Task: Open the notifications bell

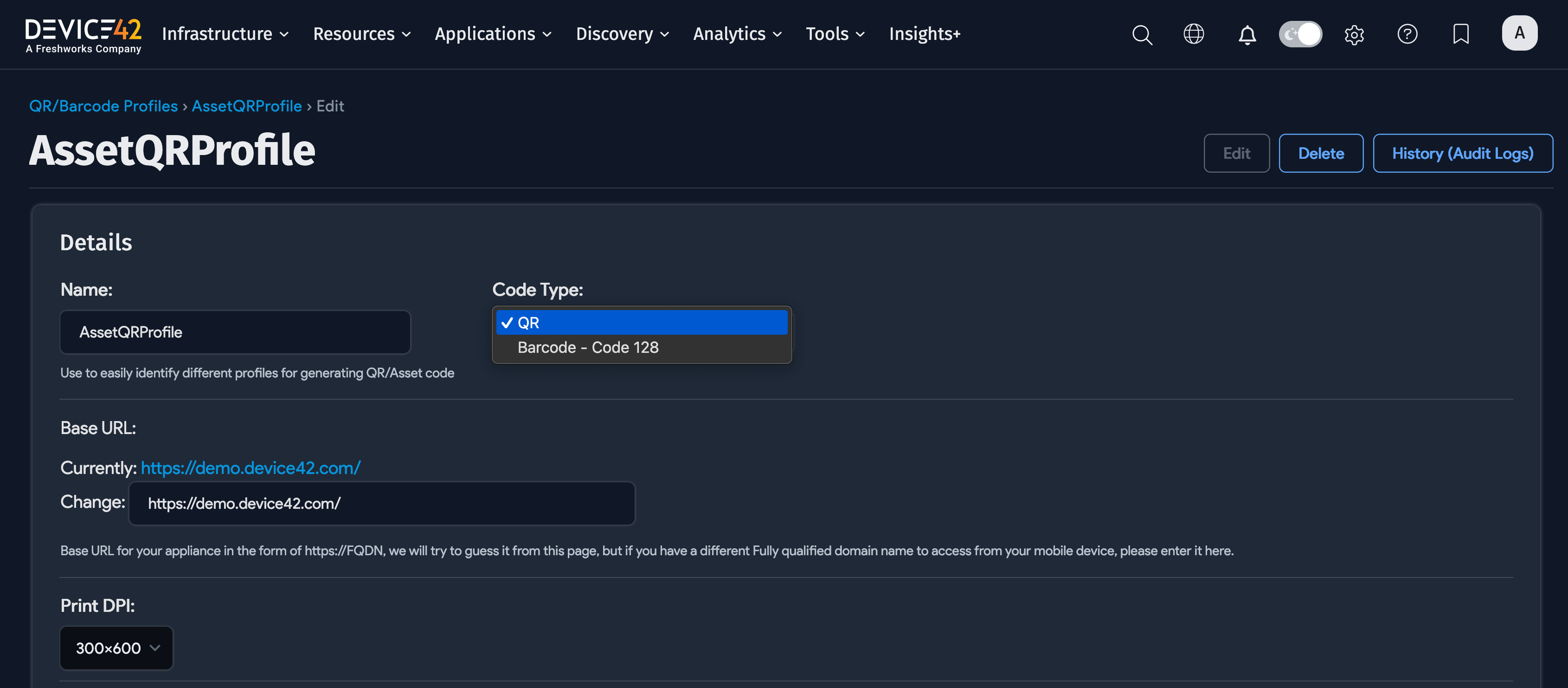Action: point(1247,35)
